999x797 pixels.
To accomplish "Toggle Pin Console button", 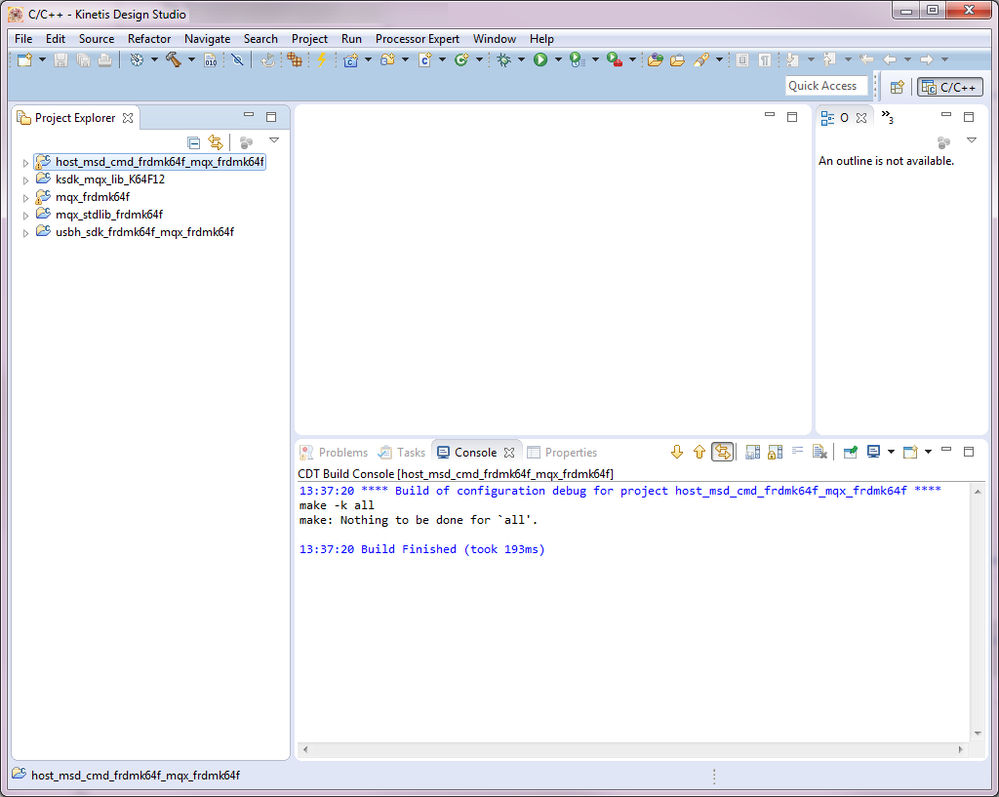I will point(851,452).
